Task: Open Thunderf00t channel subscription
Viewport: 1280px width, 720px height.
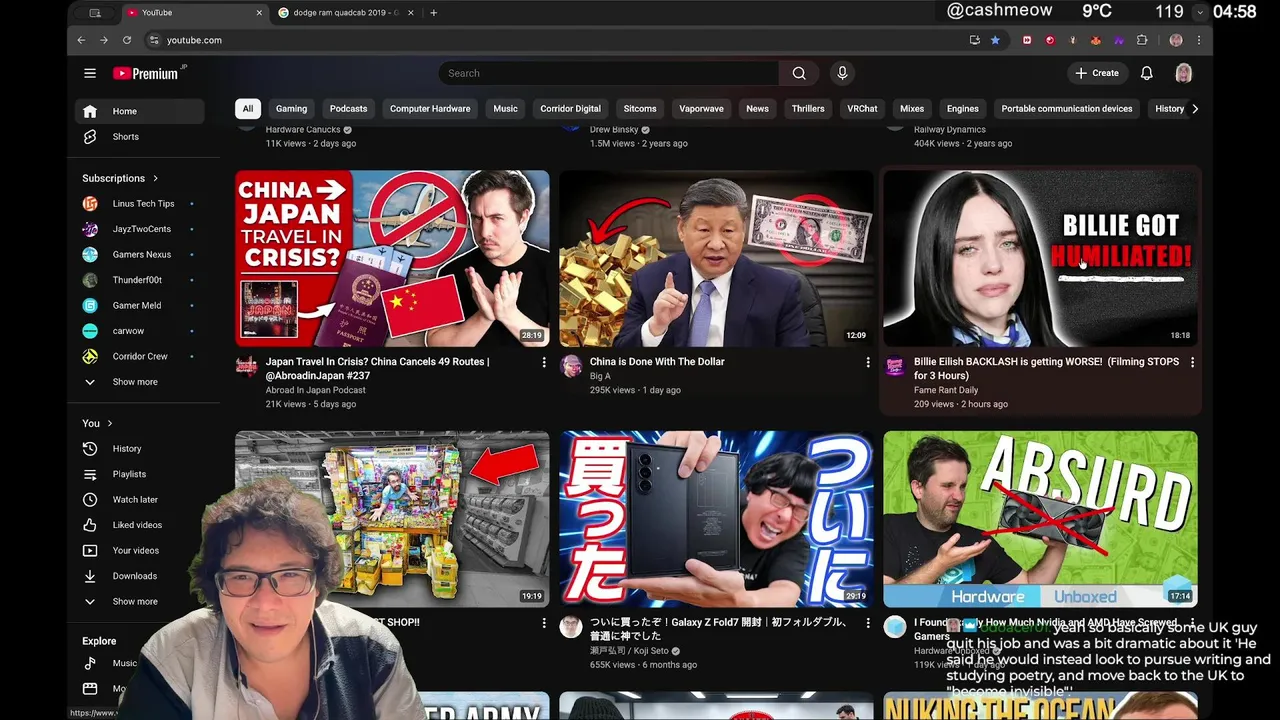Action: (139, 280)
